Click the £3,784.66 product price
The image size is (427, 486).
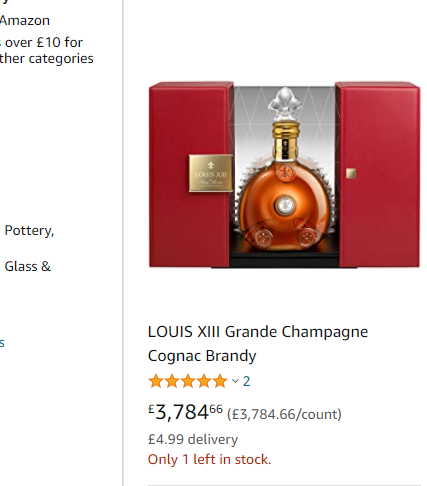point(185,412)
